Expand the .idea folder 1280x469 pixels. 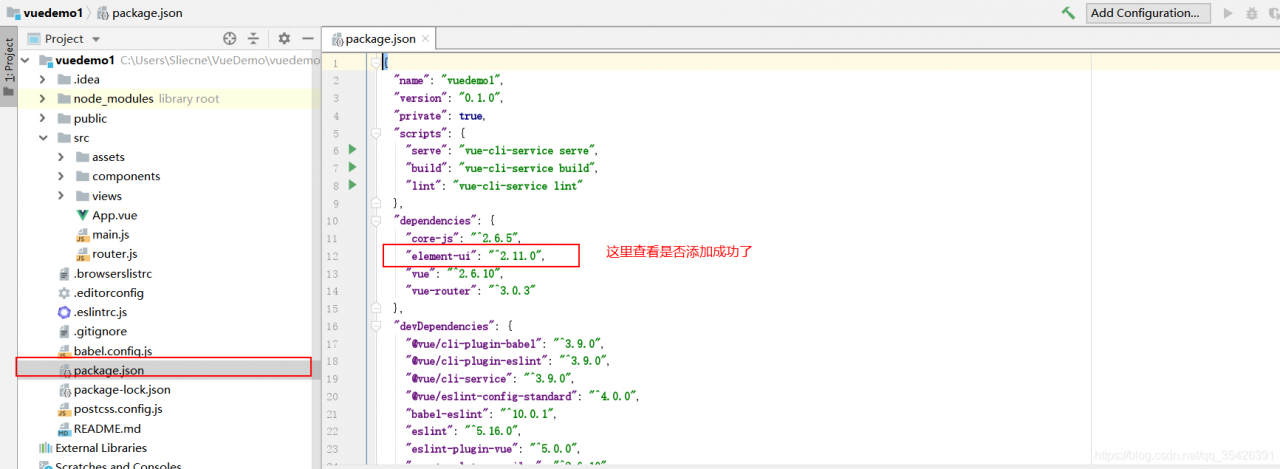tap(43, 79)
